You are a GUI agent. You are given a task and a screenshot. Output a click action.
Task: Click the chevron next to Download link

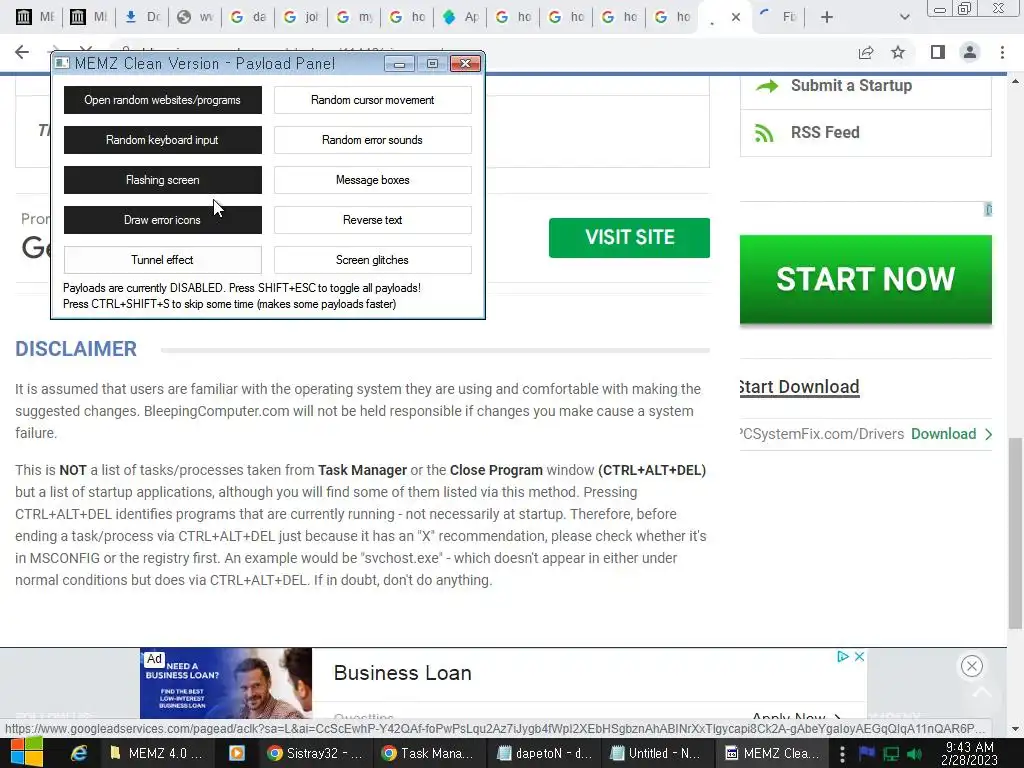point(988,434)
